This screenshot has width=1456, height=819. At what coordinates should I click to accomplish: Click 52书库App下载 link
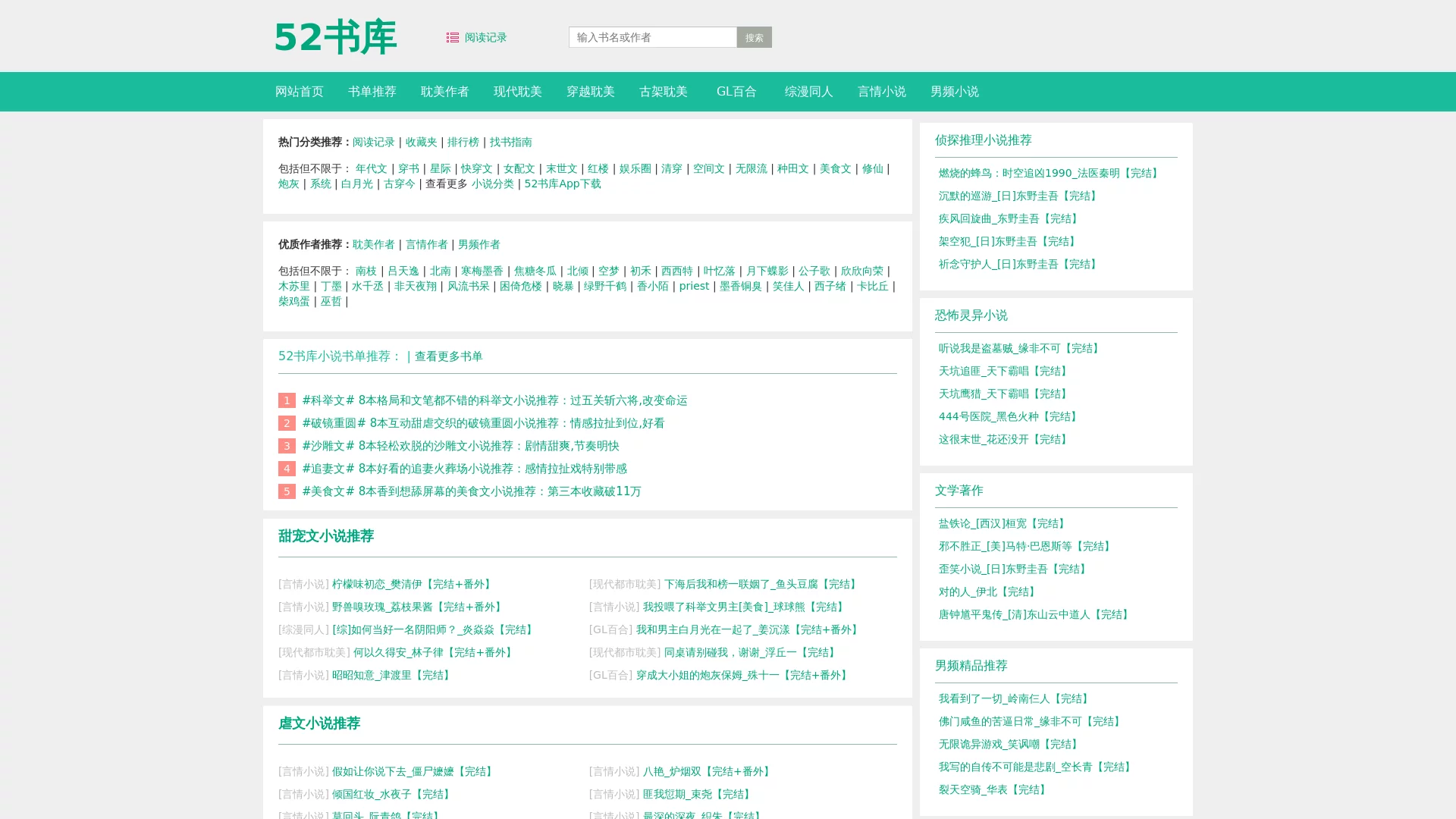(x=563, y=184)
